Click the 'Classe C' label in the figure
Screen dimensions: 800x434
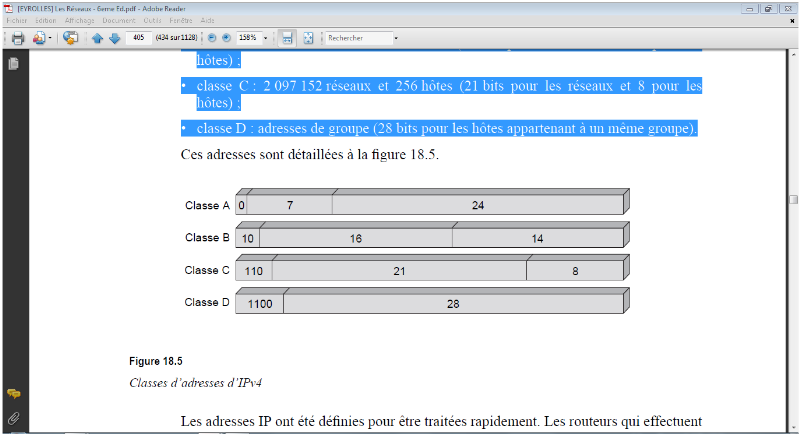pyautogui.click(x=207, y=270)
